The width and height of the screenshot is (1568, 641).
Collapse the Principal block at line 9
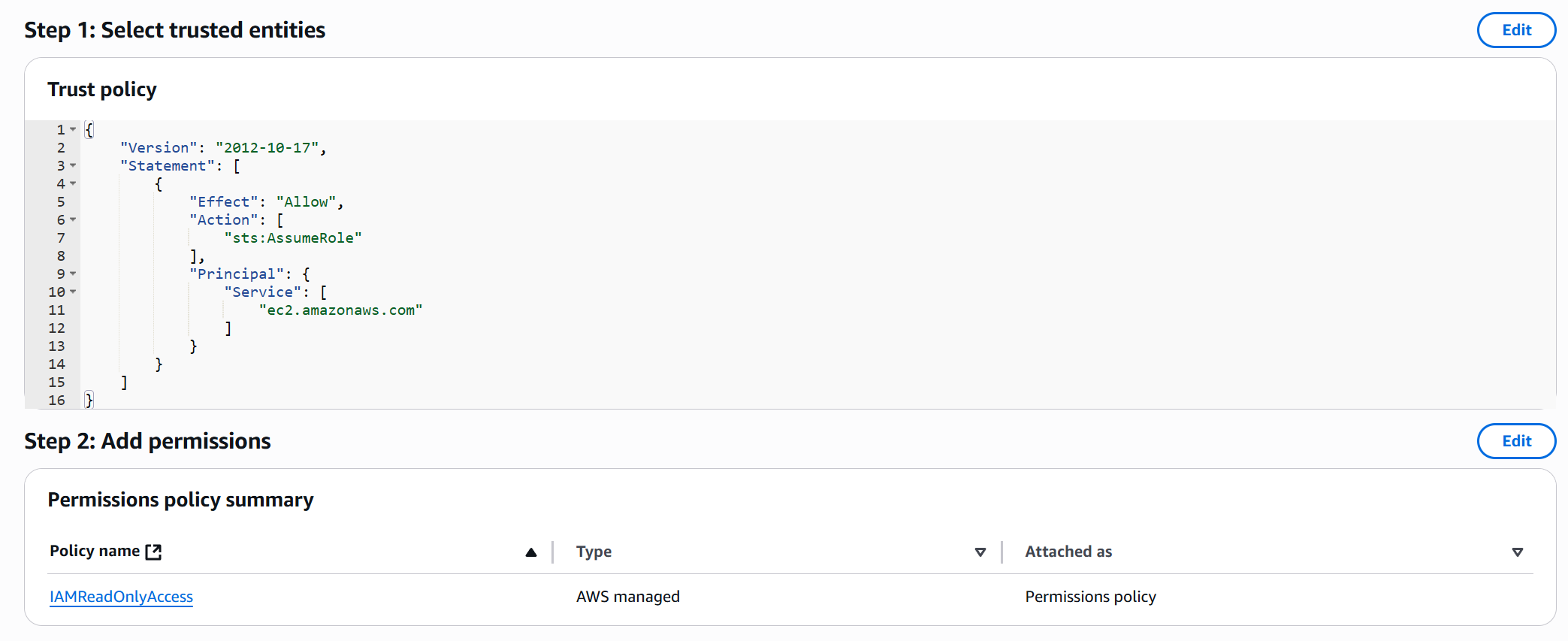click(x=73, y=274)
